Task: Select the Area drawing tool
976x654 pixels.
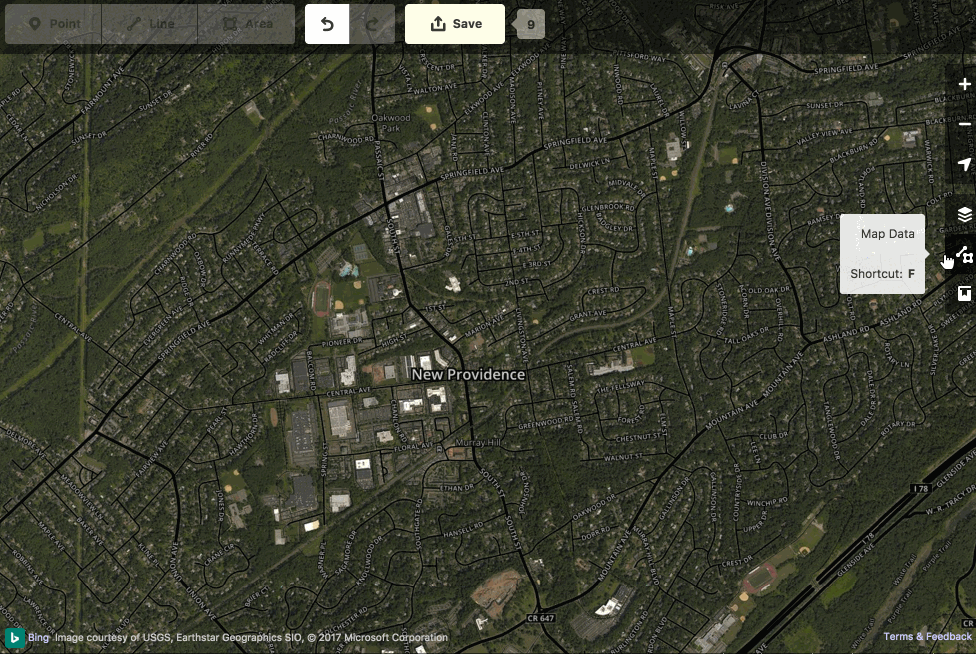Action: pos(246,23)
